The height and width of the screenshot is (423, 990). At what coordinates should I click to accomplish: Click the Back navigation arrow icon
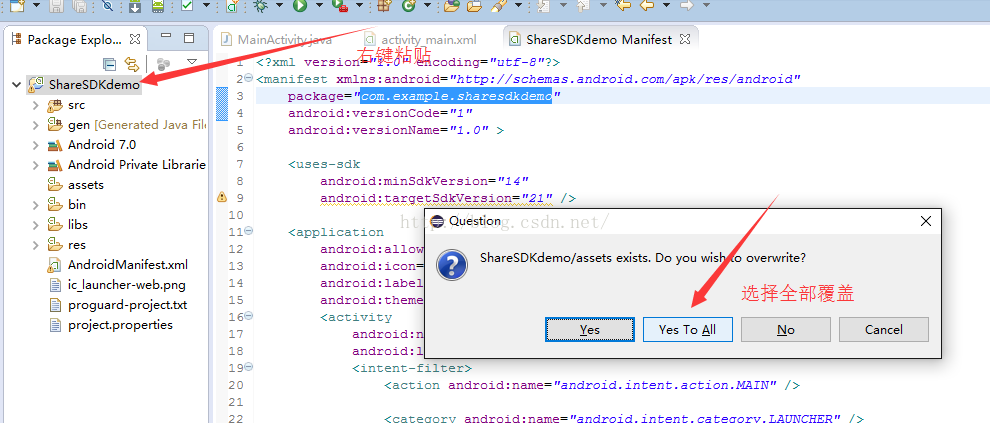click(647, 6)
